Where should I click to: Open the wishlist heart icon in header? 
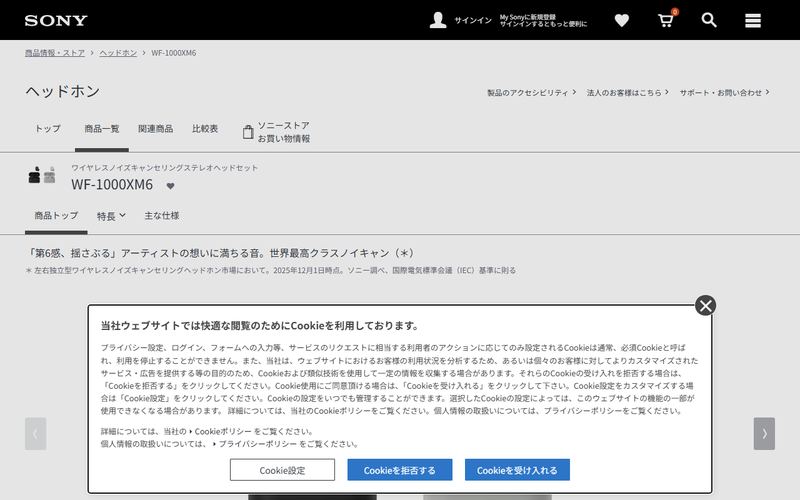click(x=621, y=20)
